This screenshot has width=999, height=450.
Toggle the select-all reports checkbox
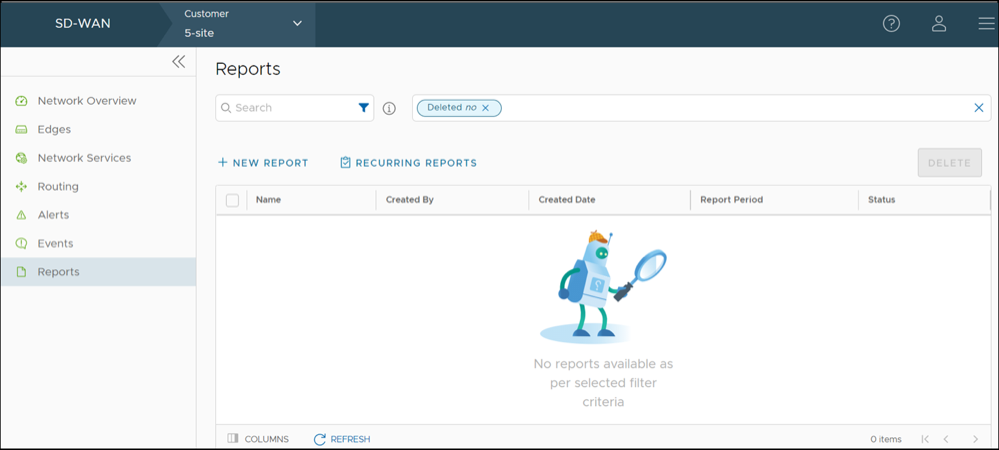click(232, 200)
